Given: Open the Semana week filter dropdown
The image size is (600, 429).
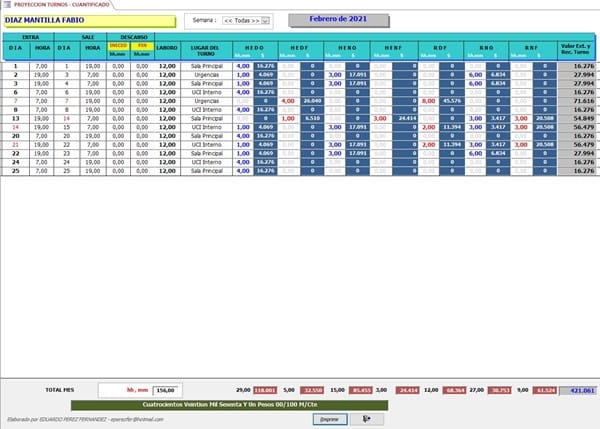Looking at the screenshot, I should pos(265,21).
